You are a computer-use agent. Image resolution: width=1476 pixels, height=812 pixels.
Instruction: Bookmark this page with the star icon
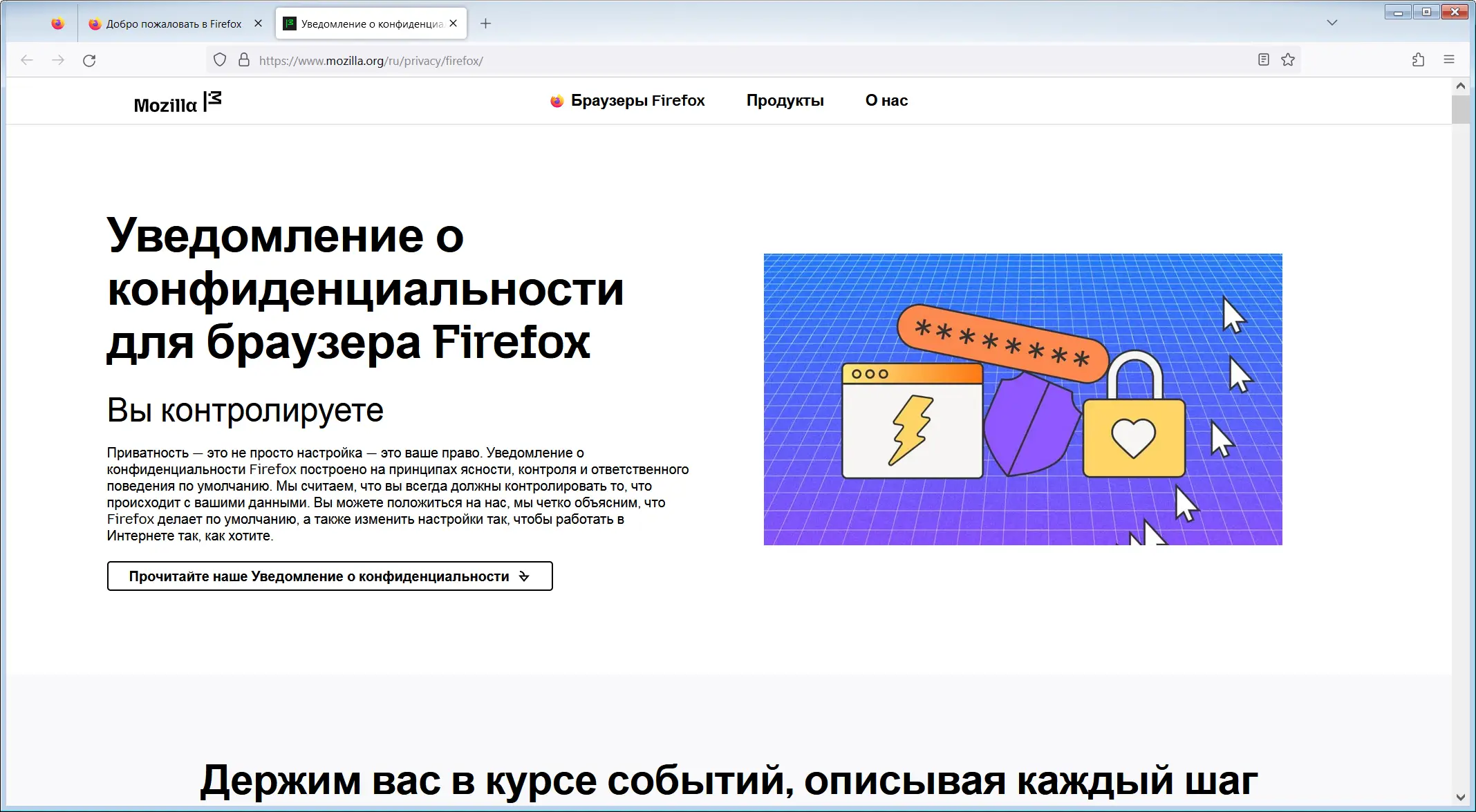click(x=1287, y=60)
